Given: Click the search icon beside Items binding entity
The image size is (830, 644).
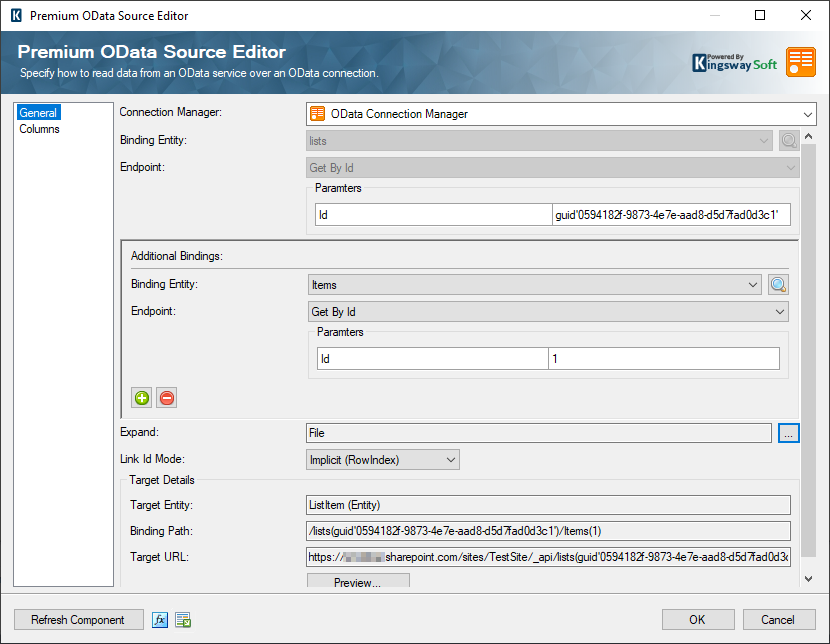Looking at the screenshot, I should [779, 285].
